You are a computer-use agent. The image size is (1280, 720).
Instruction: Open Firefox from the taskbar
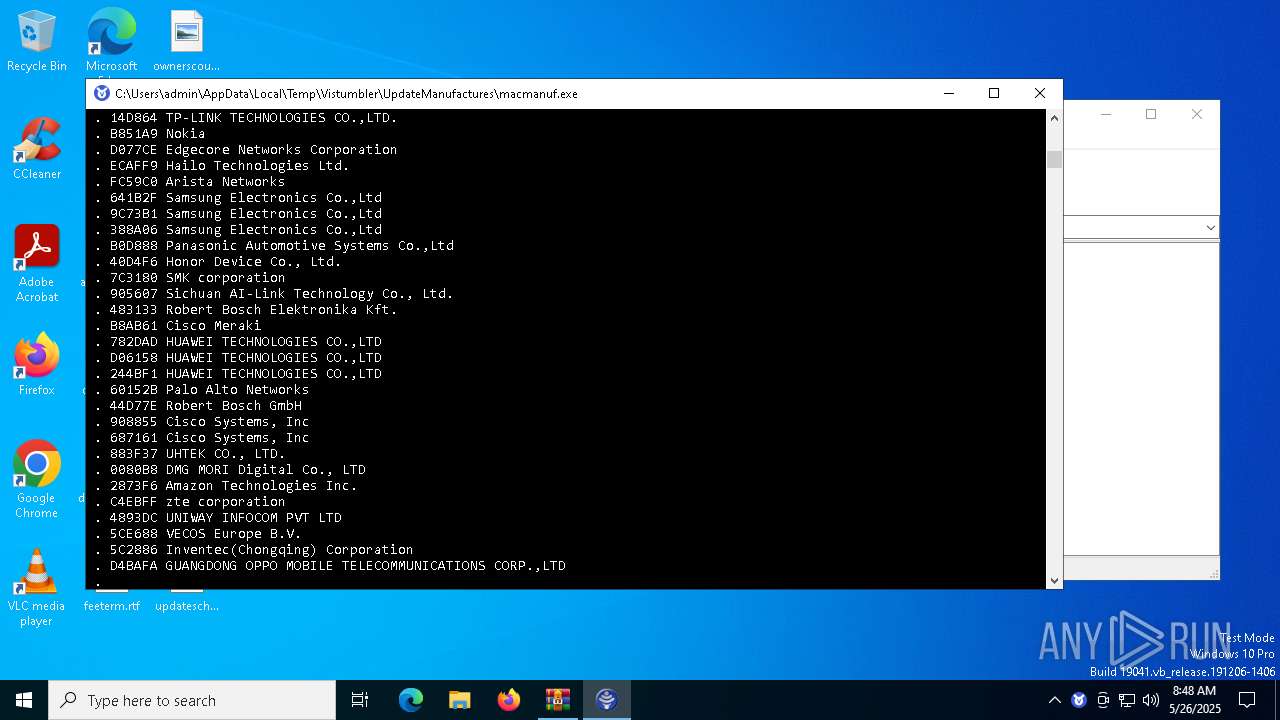pos(509,700)
